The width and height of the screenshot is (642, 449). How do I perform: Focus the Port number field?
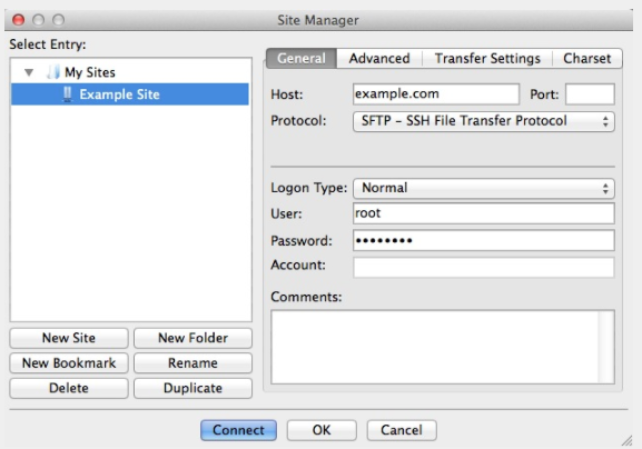(589, 96)
